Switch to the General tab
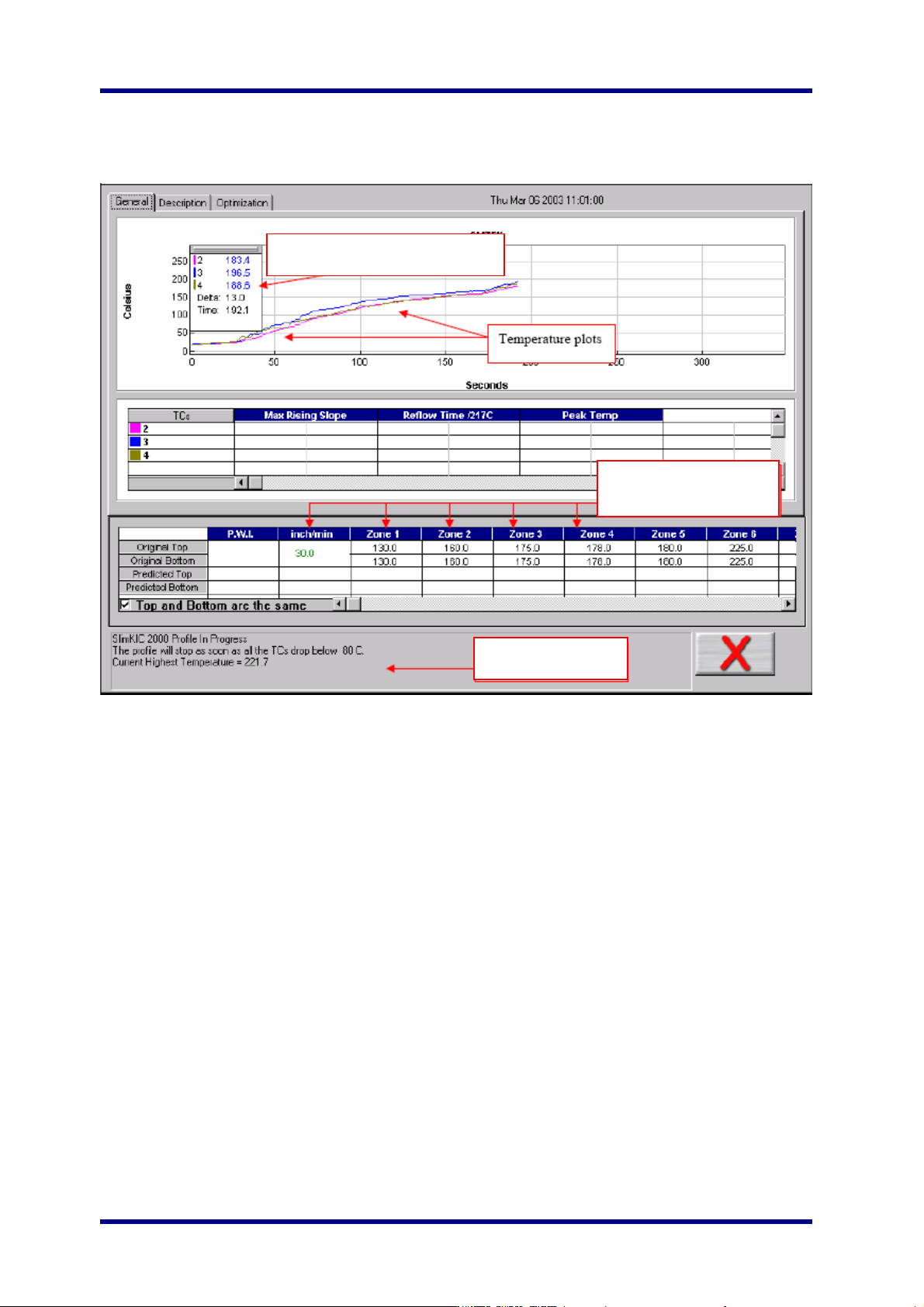 pyautogui.click(x=132, y=202)
